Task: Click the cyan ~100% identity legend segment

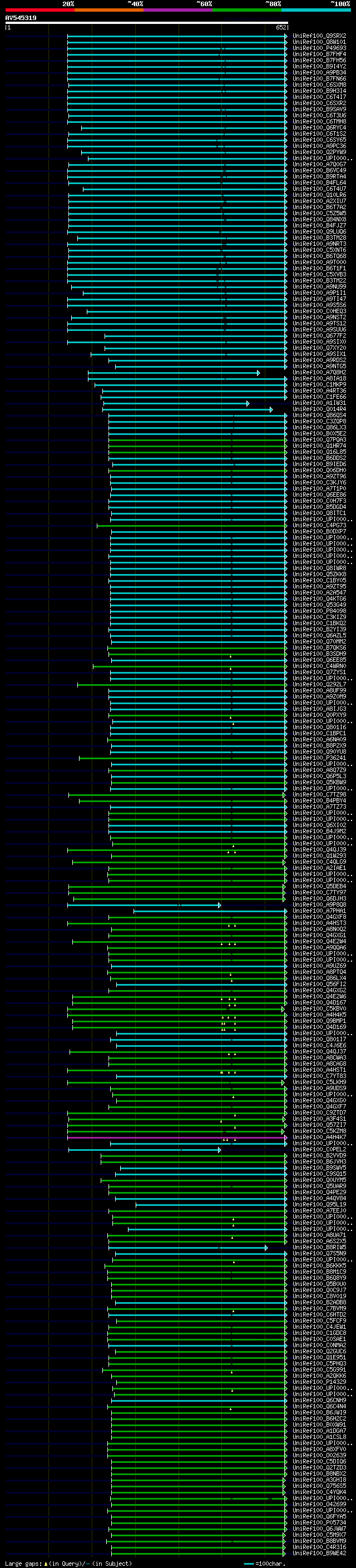Action: (x=316, y=10)
